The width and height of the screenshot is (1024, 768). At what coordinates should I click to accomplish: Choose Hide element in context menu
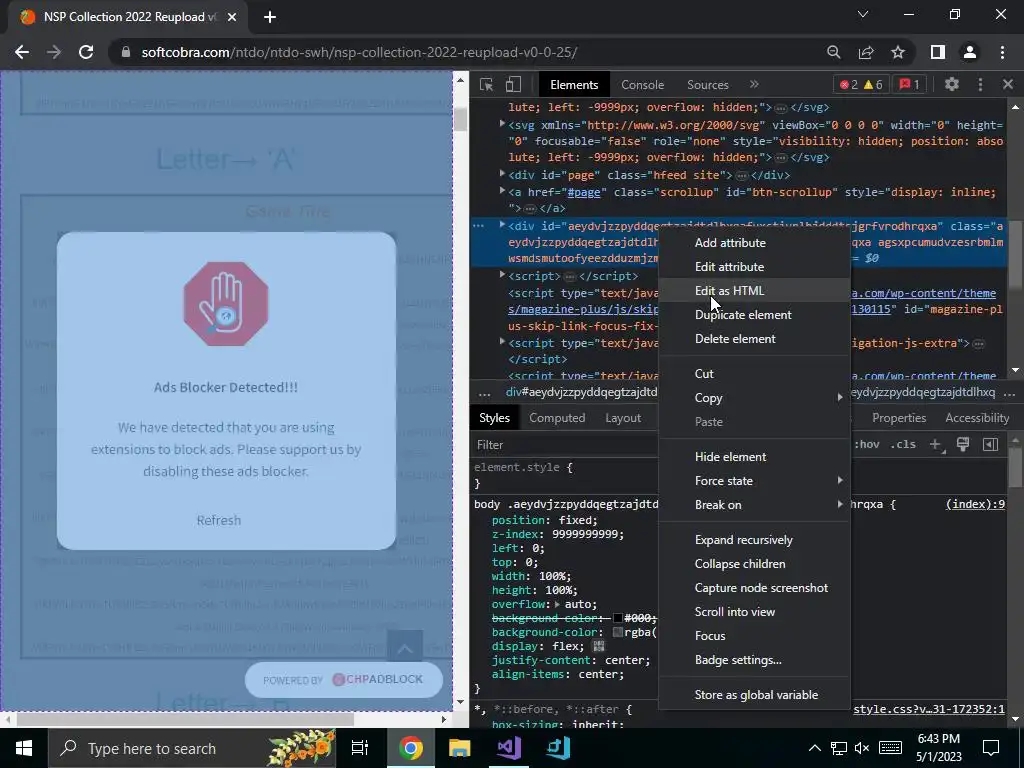pos(754,456)
